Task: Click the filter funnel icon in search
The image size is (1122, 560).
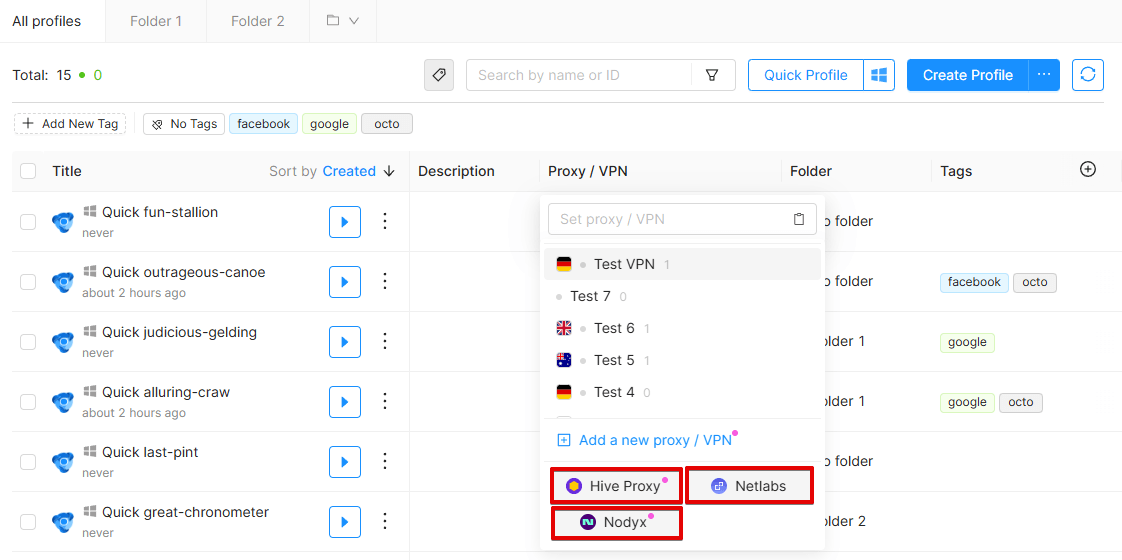Action: tap(712, 75)
